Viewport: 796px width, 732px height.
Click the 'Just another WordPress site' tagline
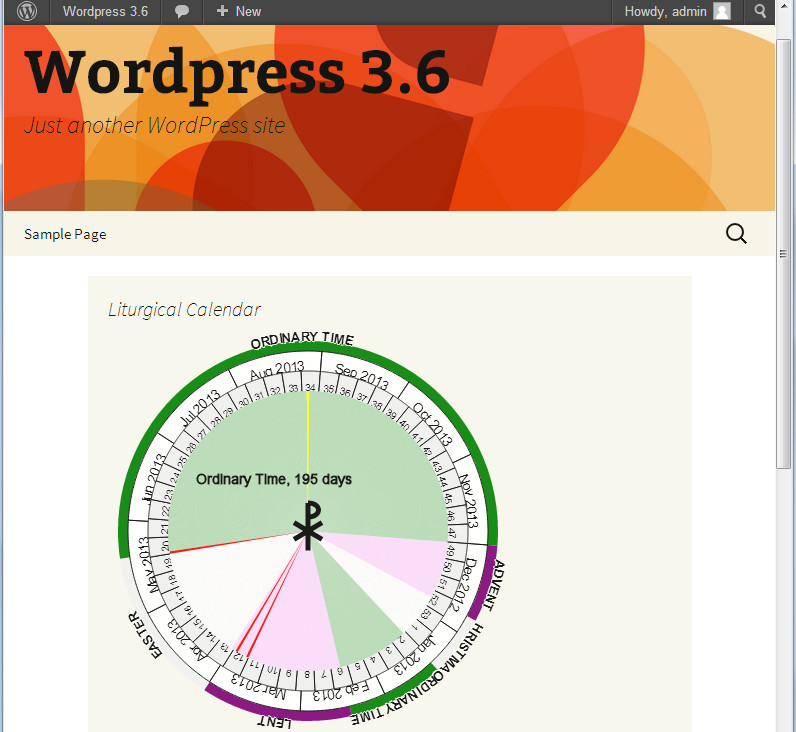pyautogui.click(x=154, y=125)
